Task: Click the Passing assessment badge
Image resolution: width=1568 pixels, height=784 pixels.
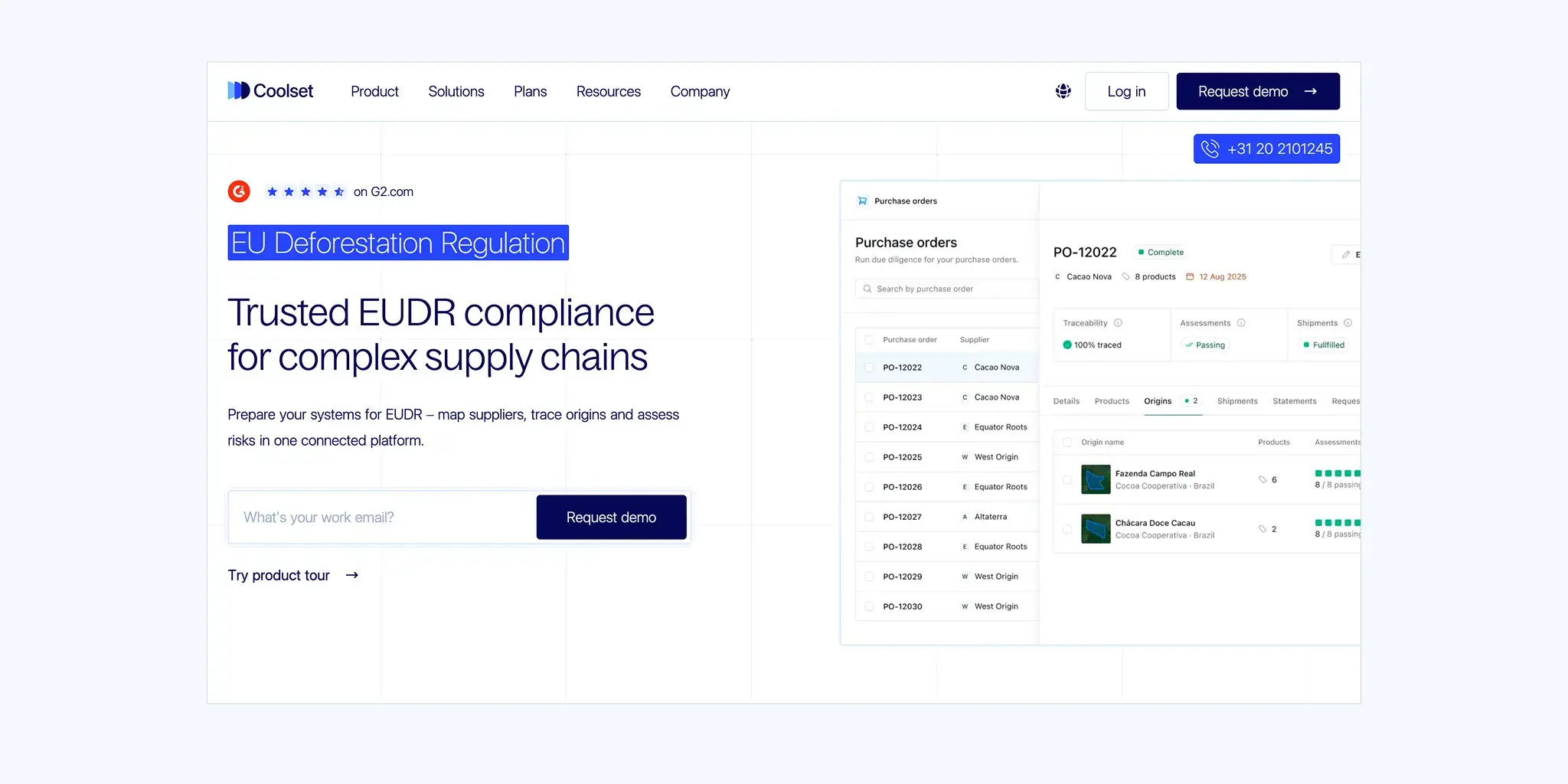Action: (1205, 345)
